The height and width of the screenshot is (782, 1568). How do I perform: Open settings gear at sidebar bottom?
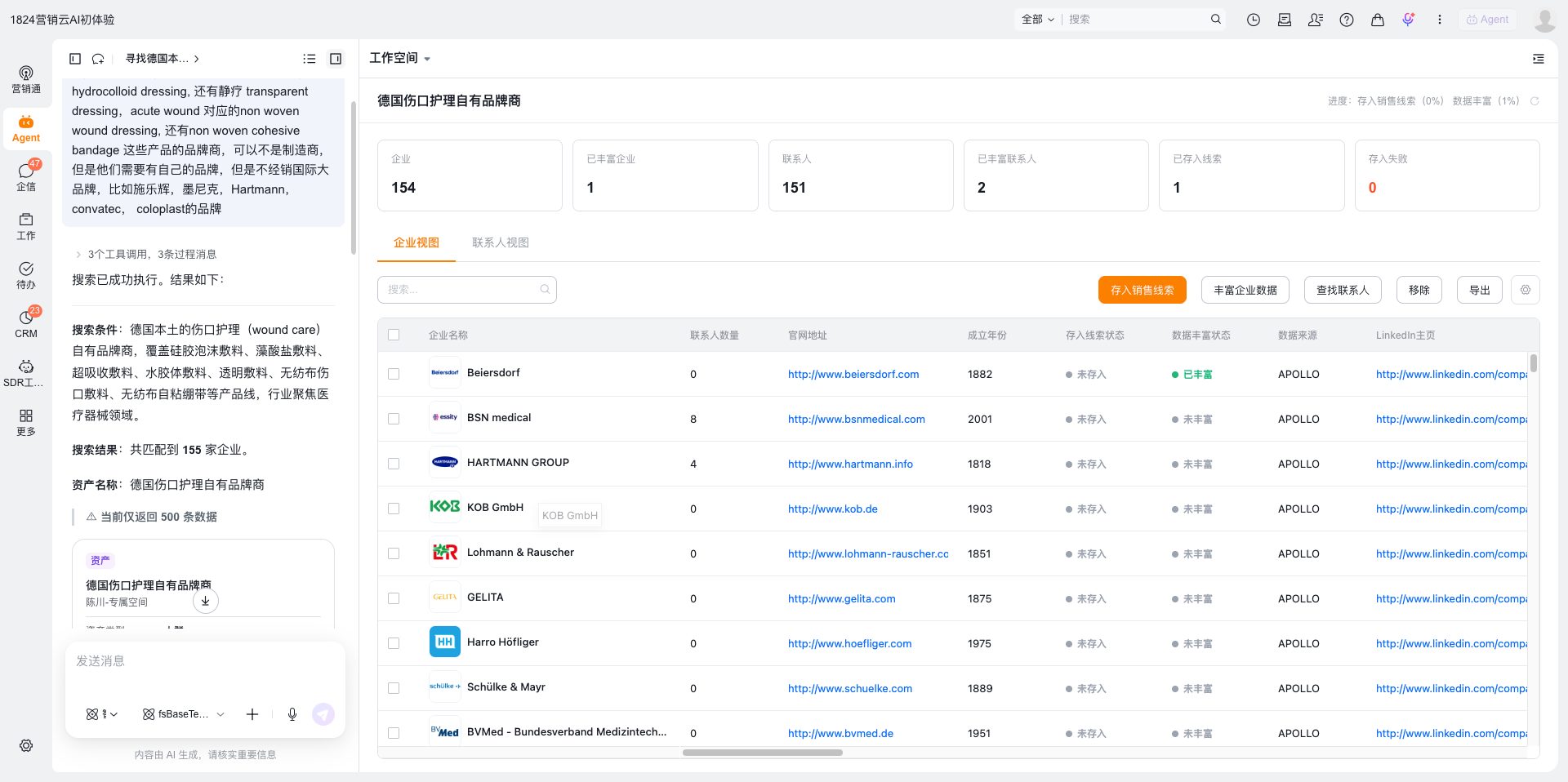26,745
